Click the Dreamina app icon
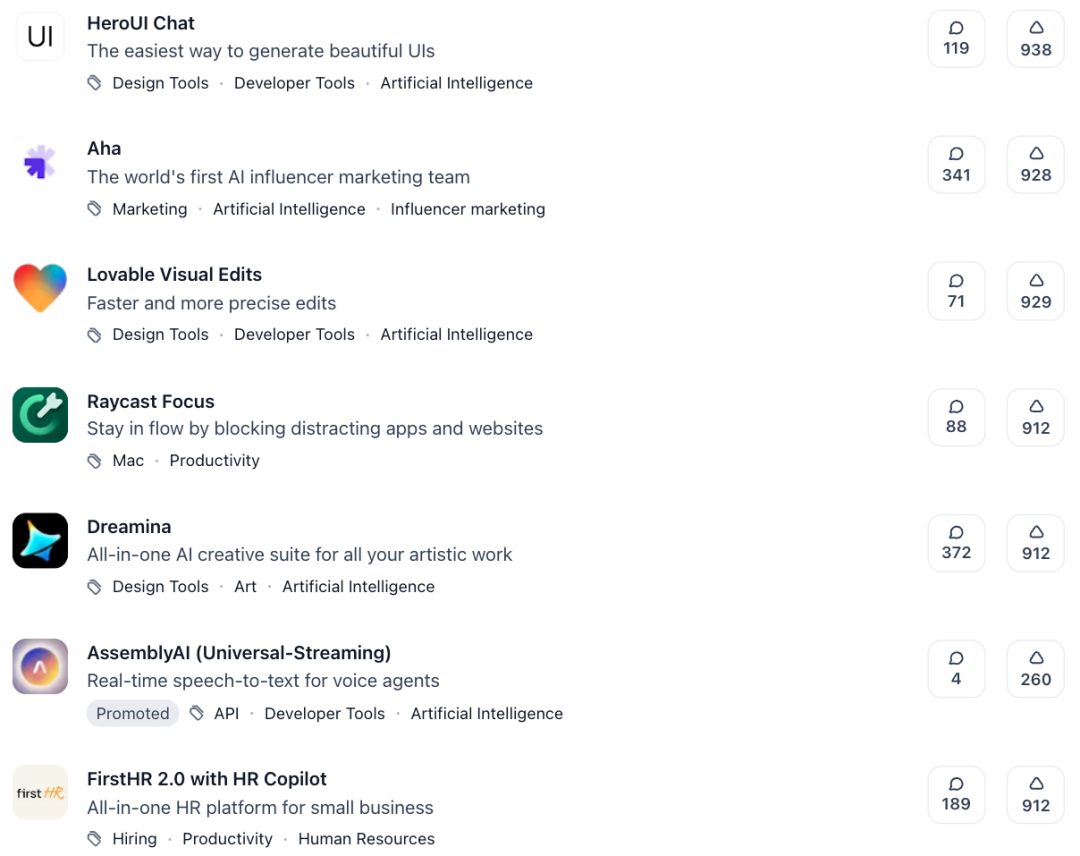Viewport: 1080px width, 856px height. [40, 540]
